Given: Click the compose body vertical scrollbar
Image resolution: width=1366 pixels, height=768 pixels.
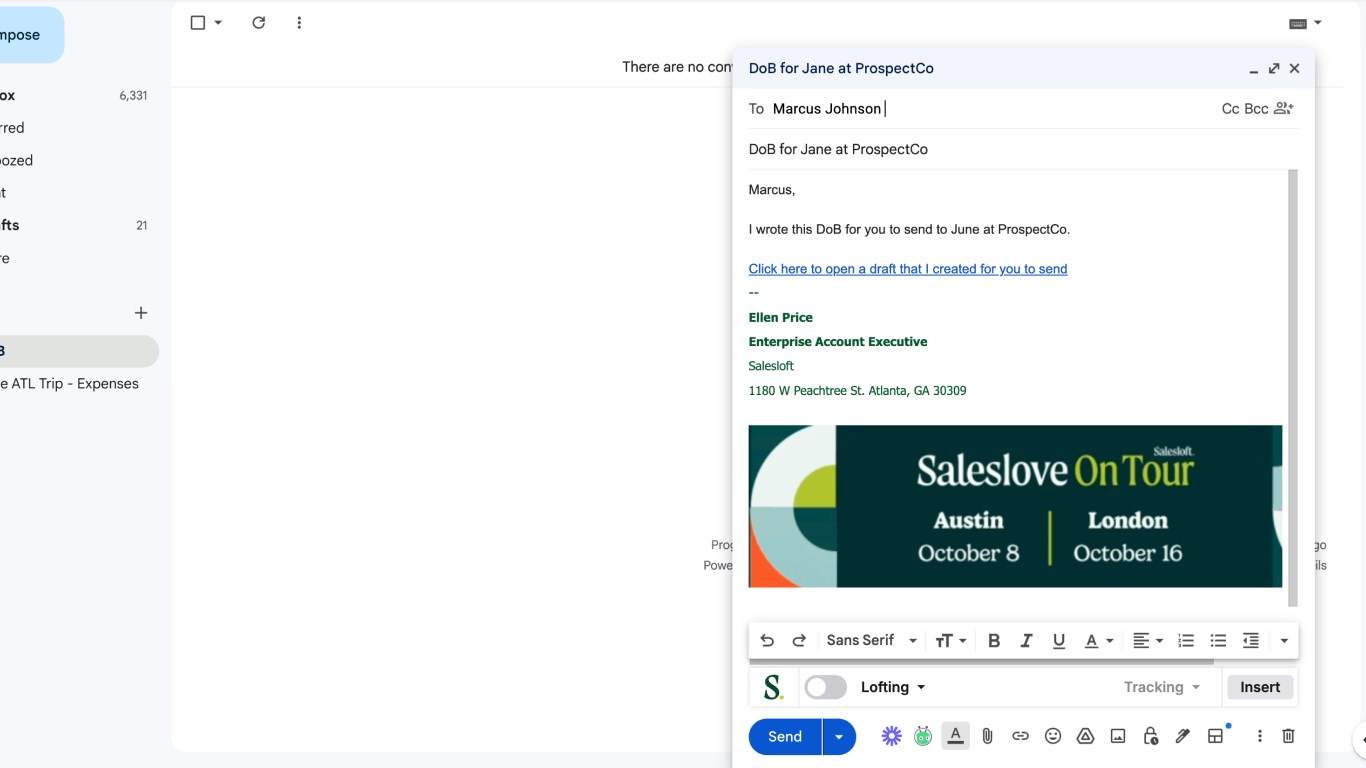Looking at the screenshot, I should coord(1293,388).
